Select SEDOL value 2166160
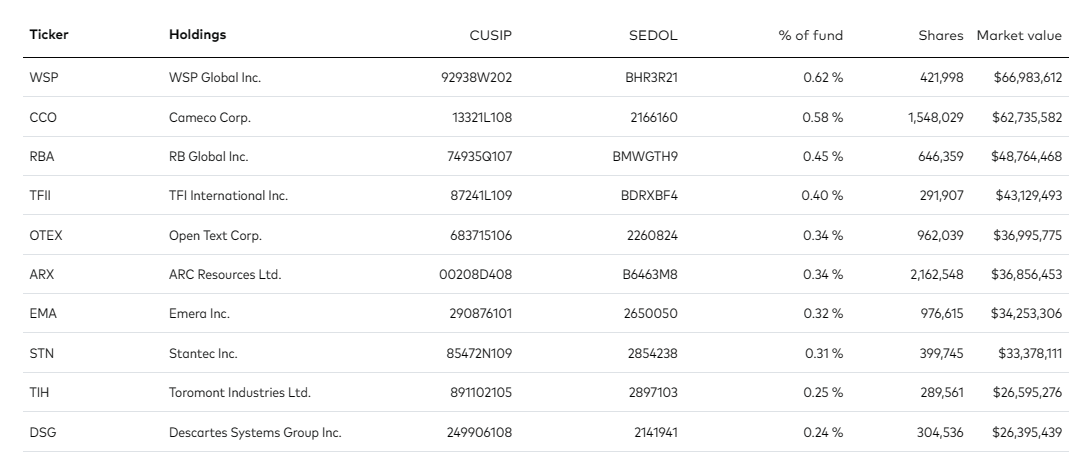Viewport: 1087px width, 459px height. [x=655, y=117]
